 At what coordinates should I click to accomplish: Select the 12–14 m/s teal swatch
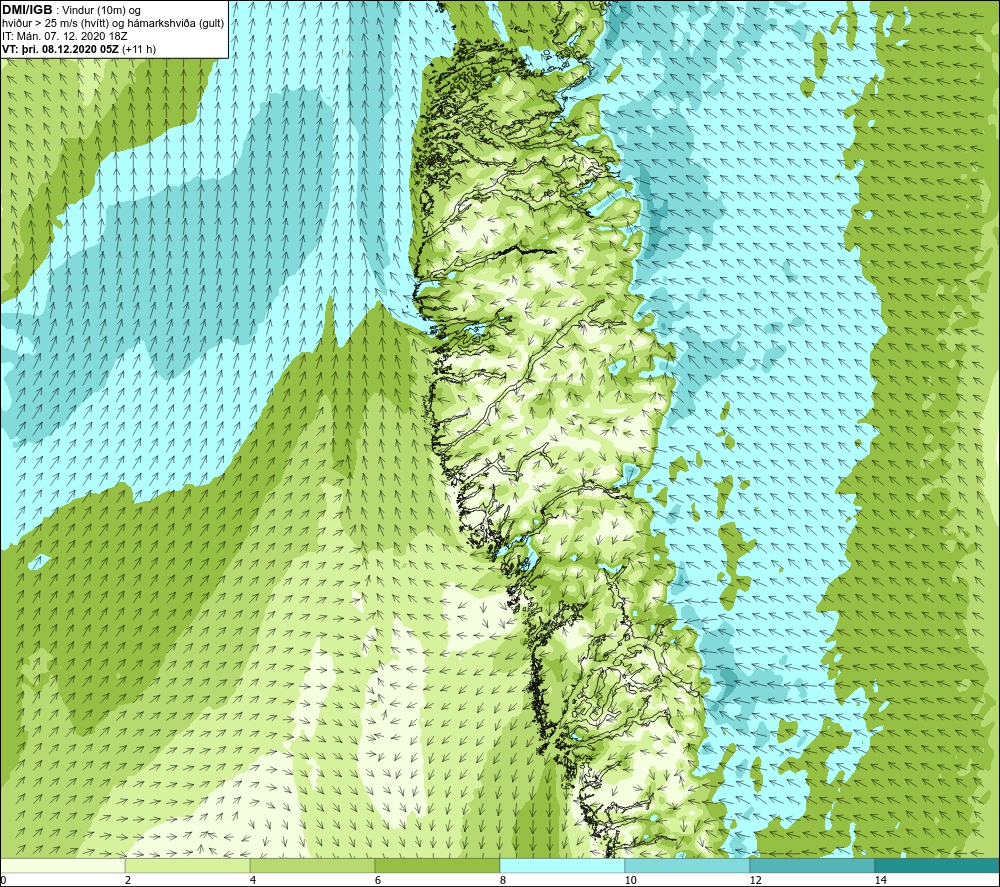click(812, 865)
